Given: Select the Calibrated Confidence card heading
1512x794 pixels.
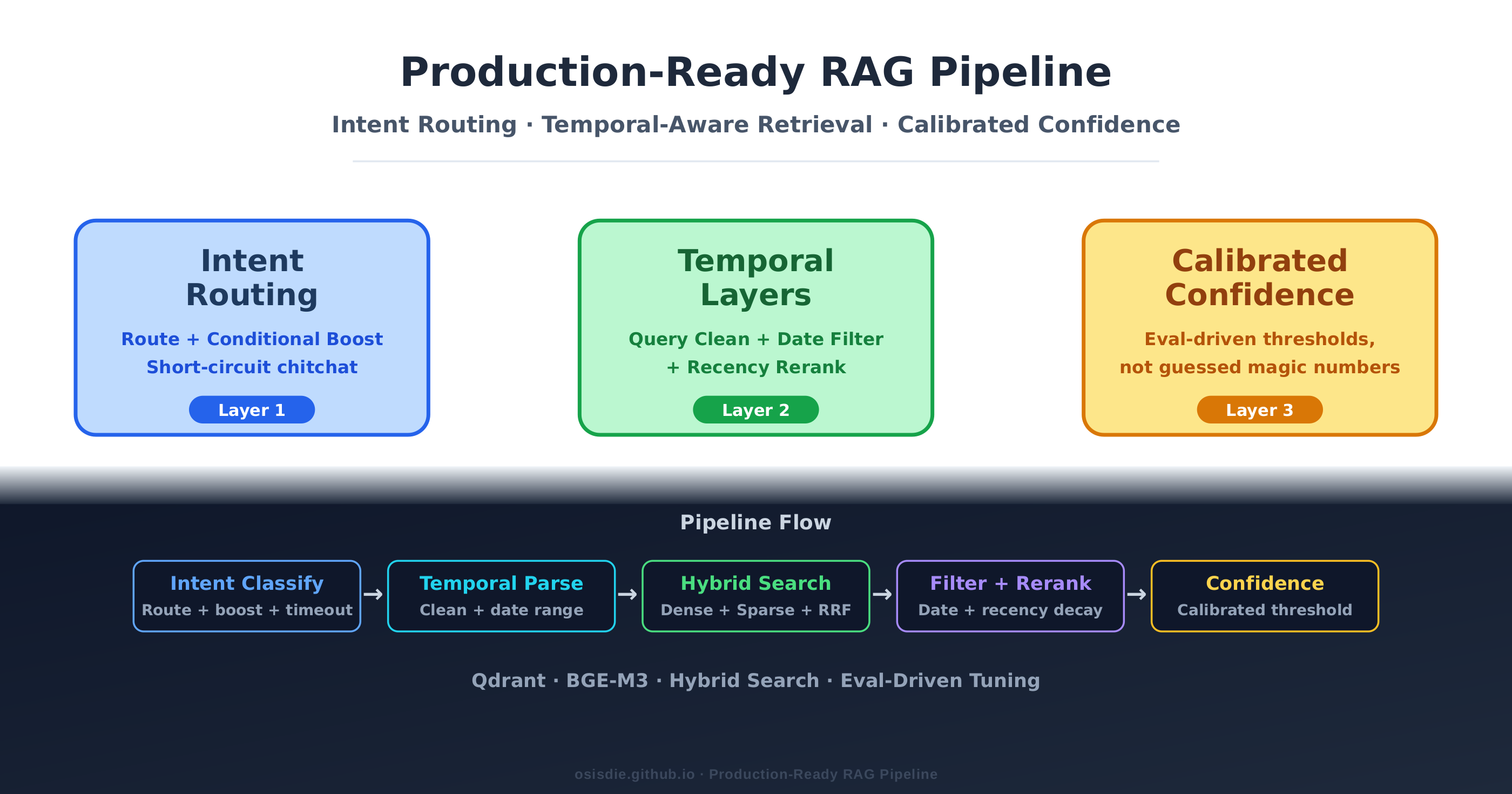Looking at the screenshot, I should 1260,277.
